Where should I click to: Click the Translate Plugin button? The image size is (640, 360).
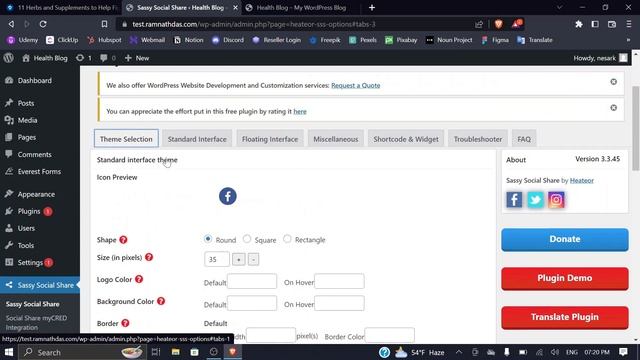(565, 318)
